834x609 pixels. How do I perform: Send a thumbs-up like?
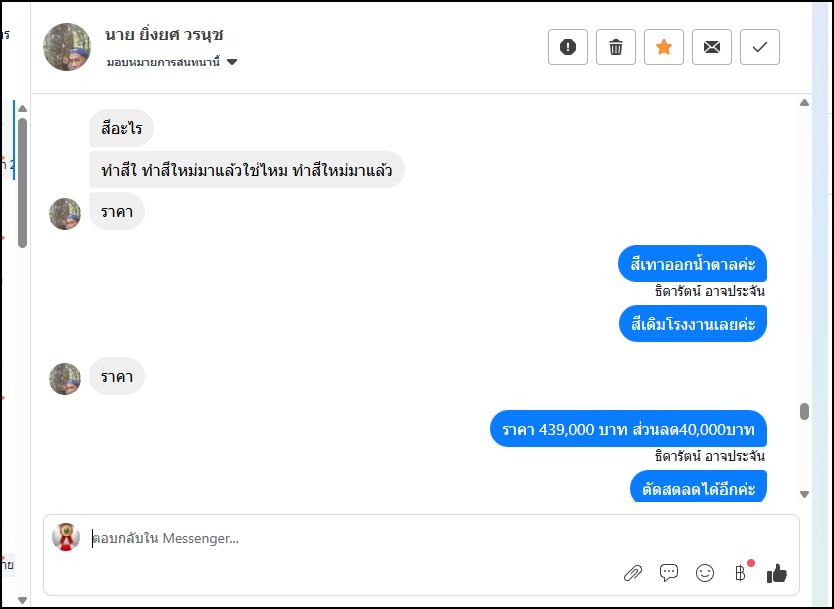click(x=777, y=573)
